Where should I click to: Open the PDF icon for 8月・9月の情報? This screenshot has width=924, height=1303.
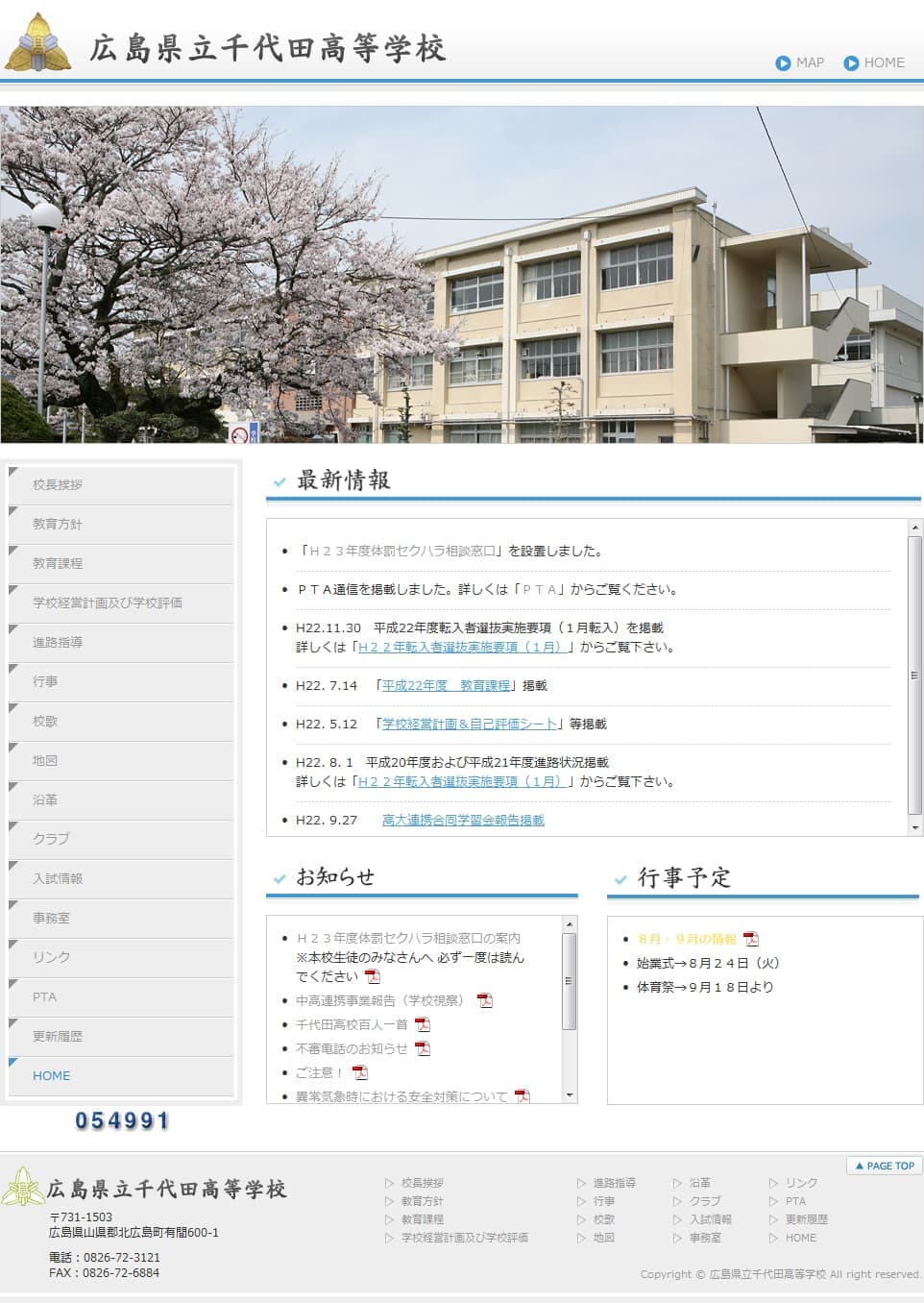click(751, 939)
